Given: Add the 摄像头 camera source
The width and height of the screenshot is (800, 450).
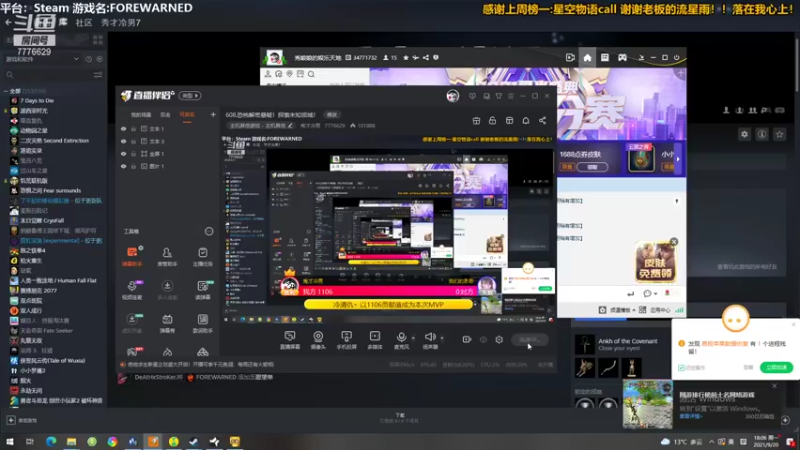Looking at the screenshot, I should click(x=318, y=340).
